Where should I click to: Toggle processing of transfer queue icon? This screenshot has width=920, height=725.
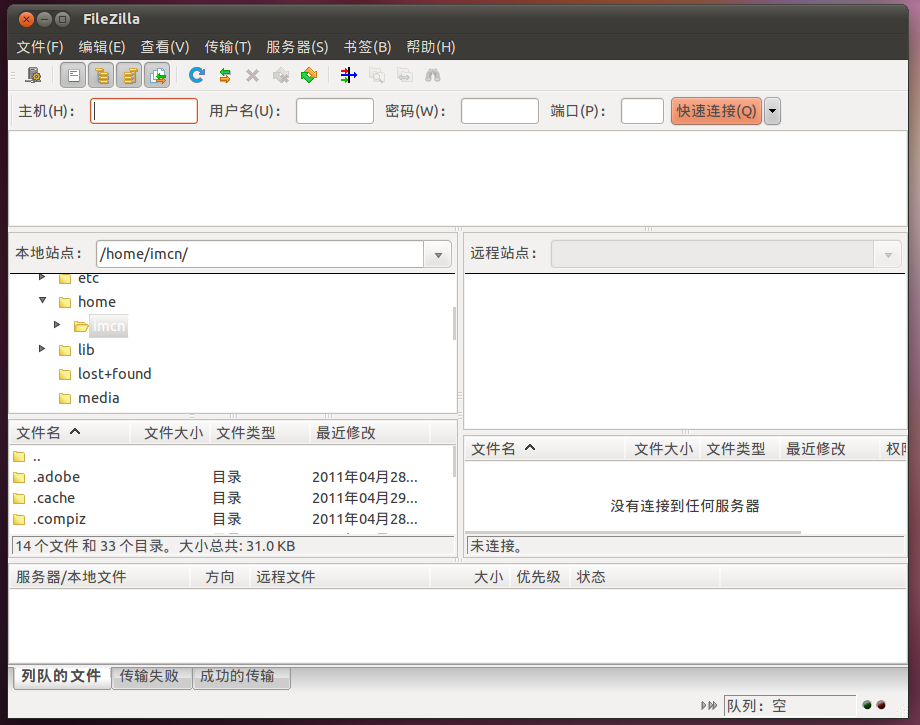coord(225,75)
